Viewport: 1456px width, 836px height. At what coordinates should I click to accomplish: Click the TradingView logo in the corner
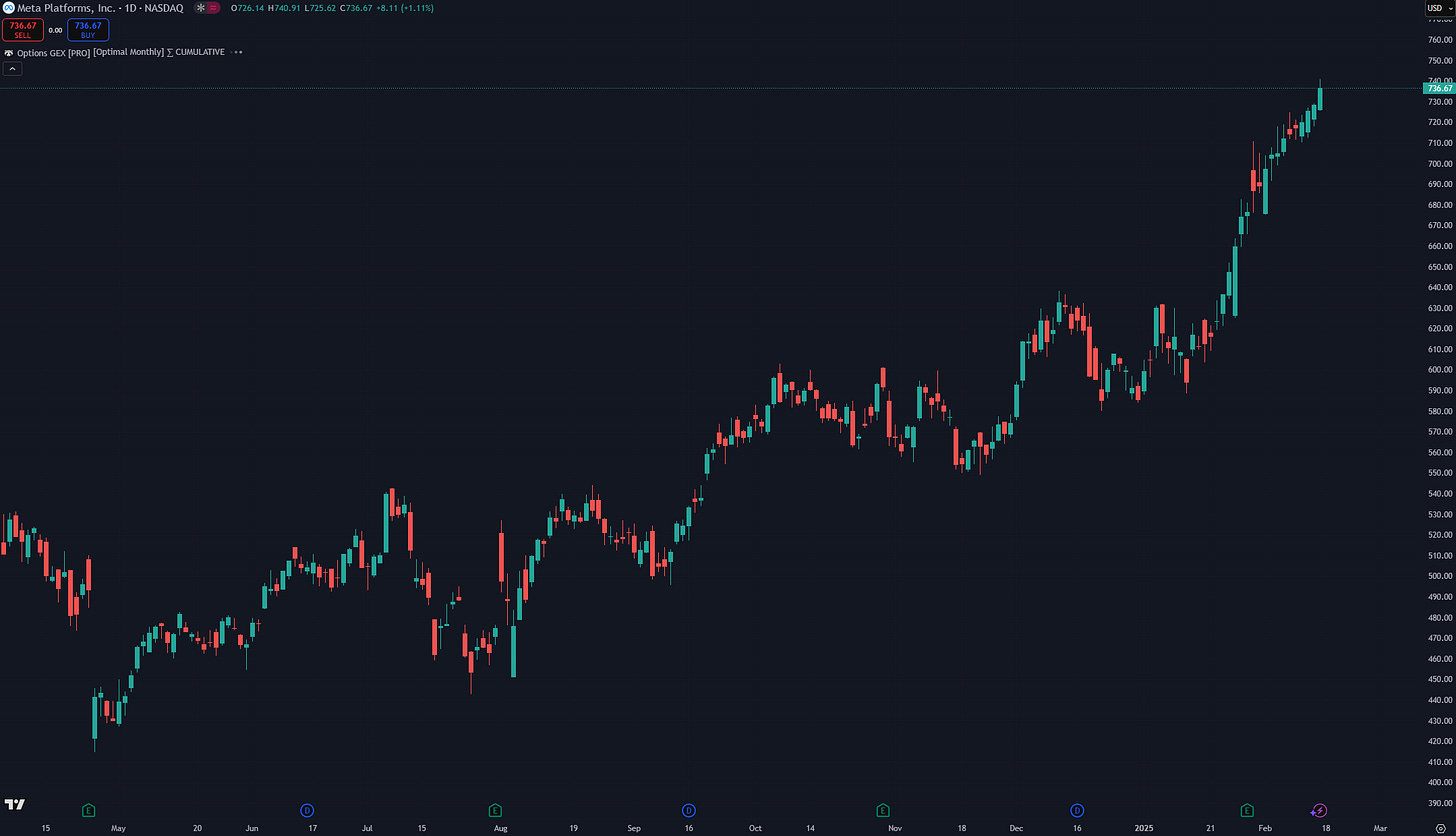(x=15, y=805)
